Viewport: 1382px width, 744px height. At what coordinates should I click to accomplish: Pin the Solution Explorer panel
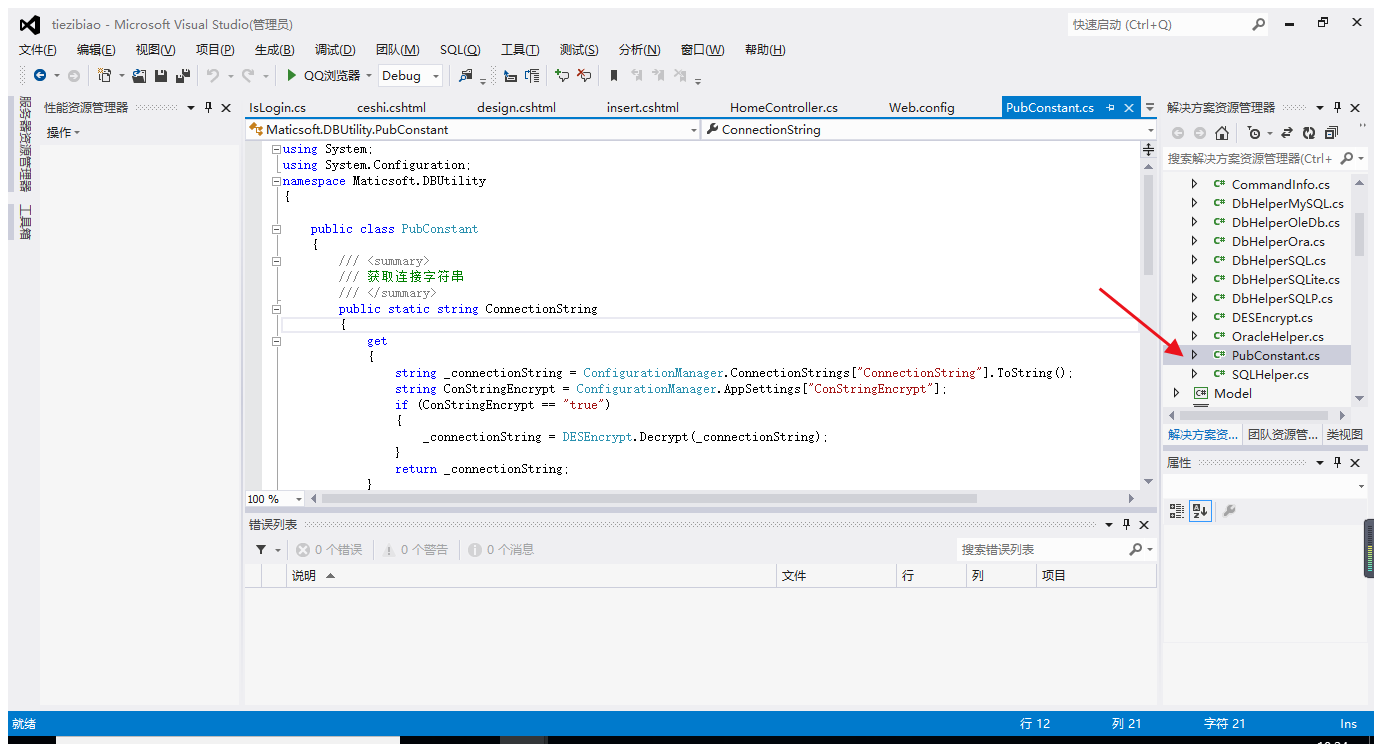(1337, 107)
